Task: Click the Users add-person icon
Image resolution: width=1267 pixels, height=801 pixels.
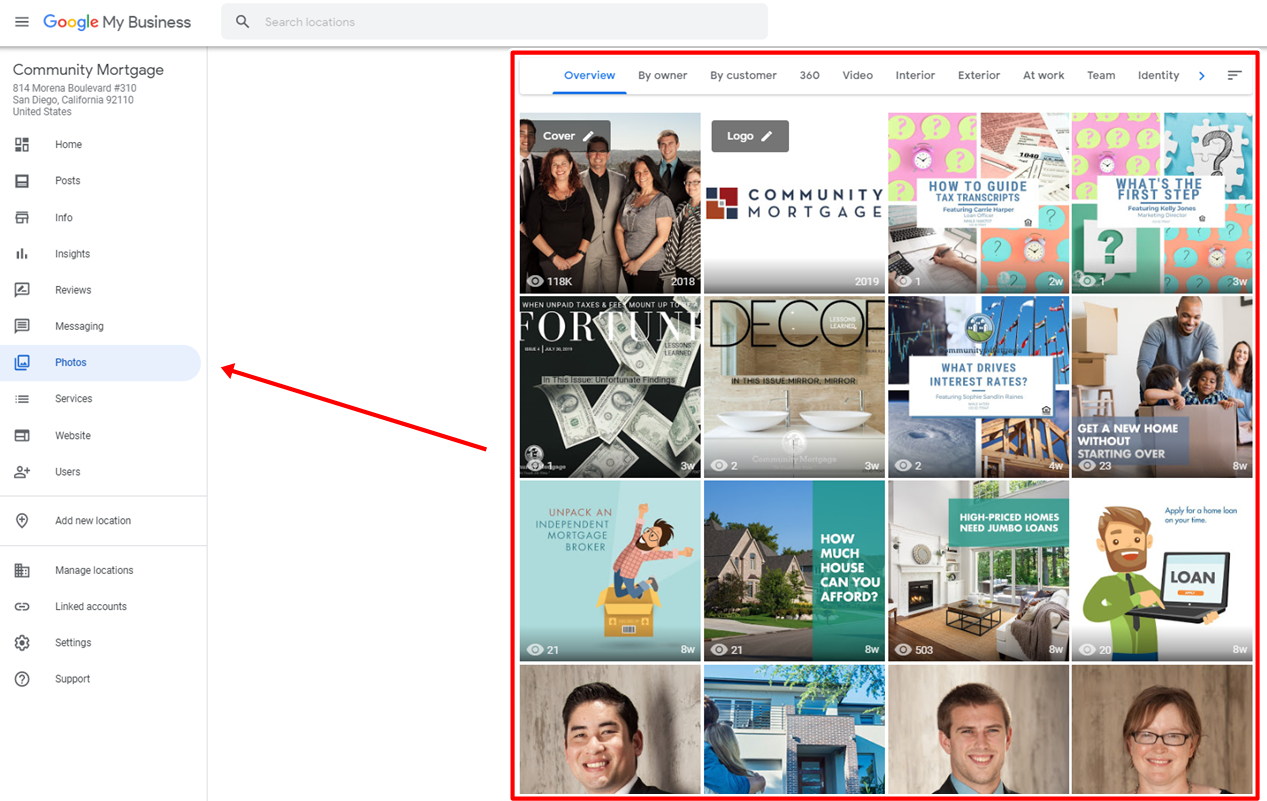Action: click(x=22, y=472)
